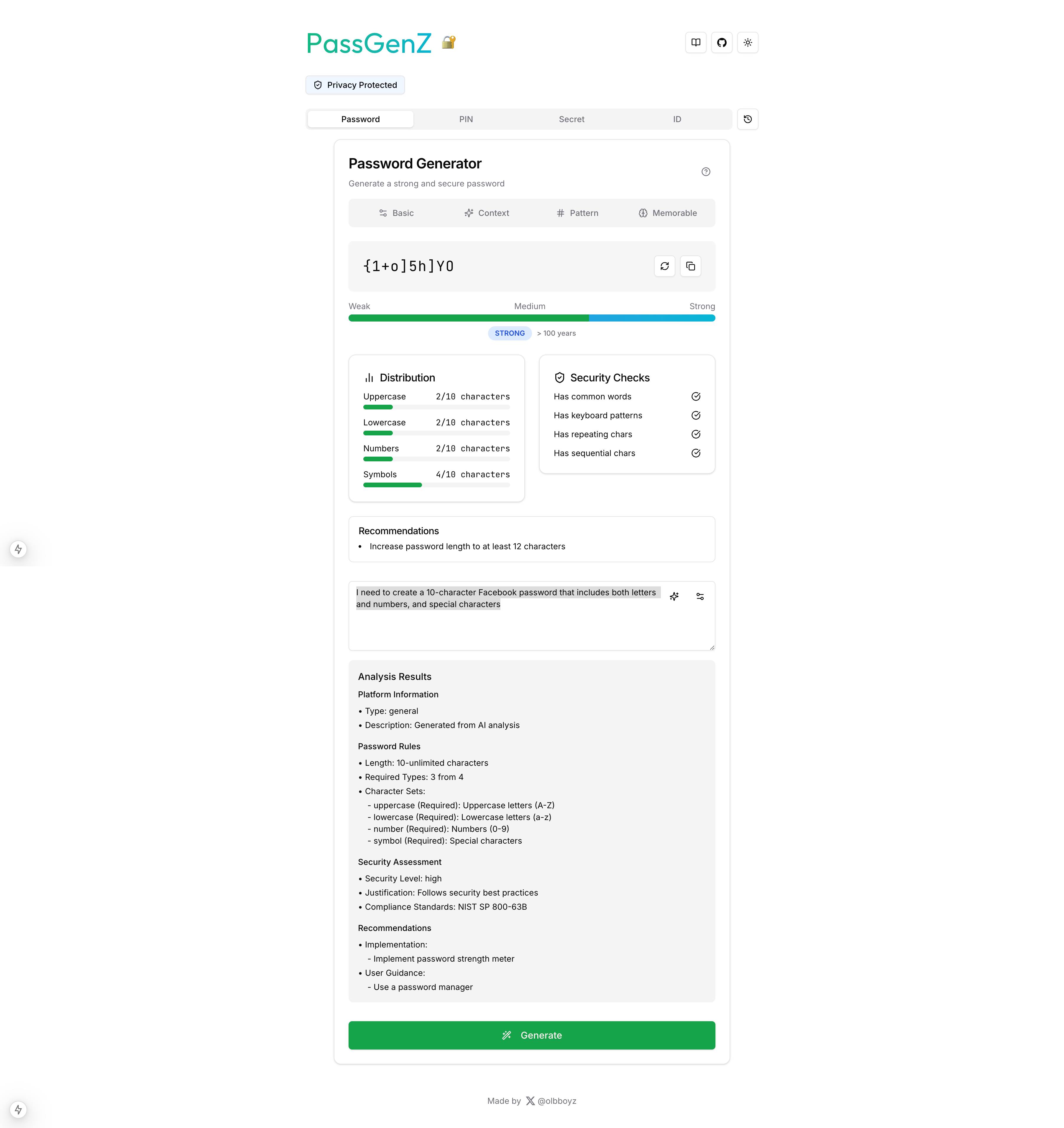Click the password strength meter bar

(x=531, y=318)
